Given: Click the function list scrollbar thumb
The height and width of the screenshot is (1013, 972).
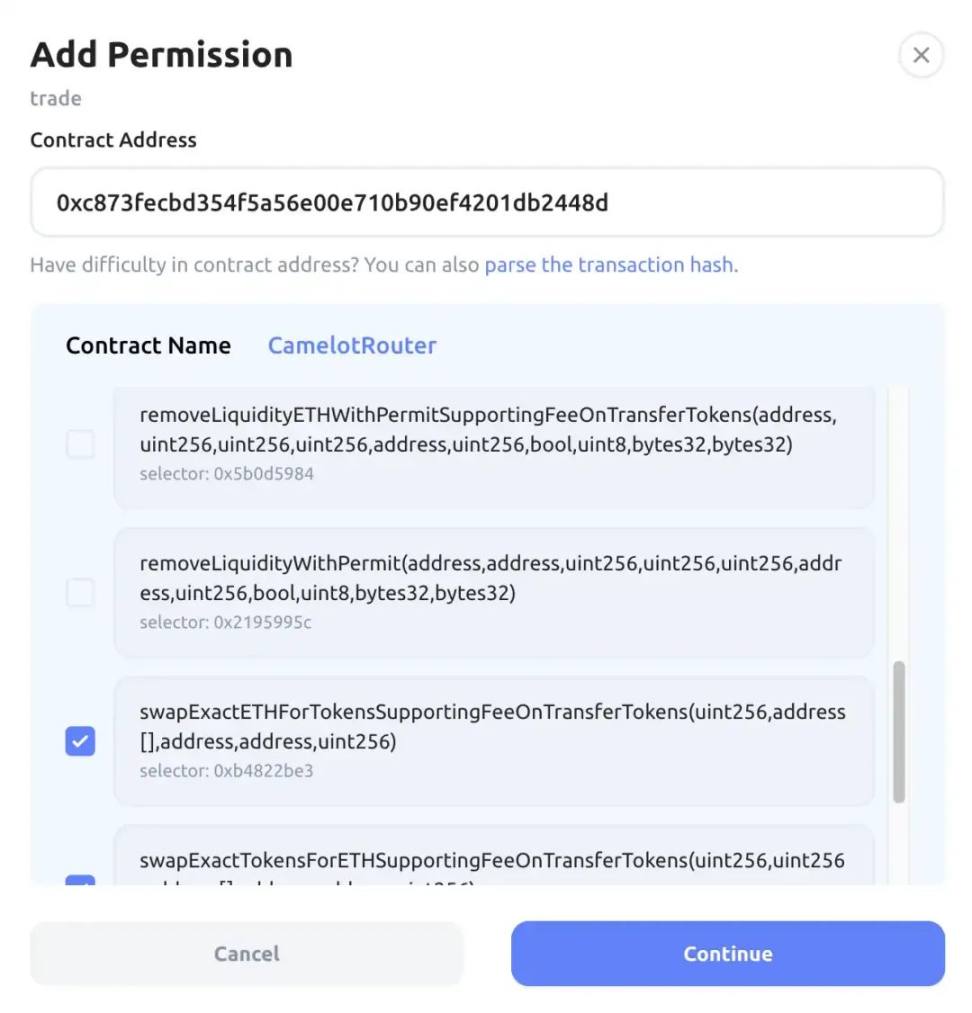Looking at the screenshot, I should point(899,731).
